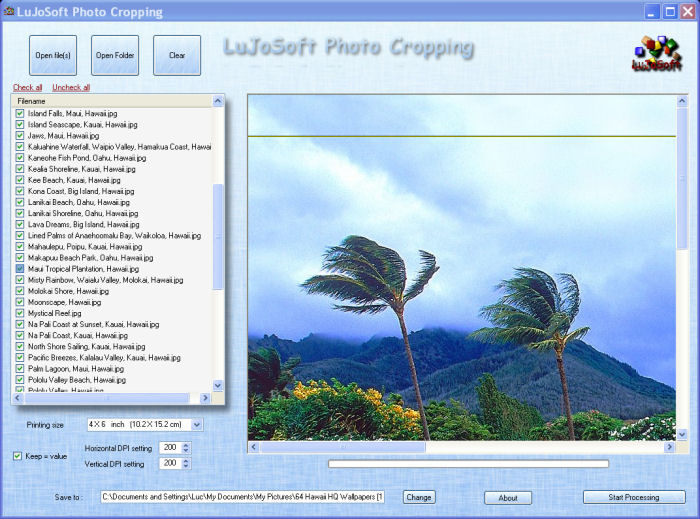Click the Check all link
Screen dimensions: 700x519
(x=28, y=87)
